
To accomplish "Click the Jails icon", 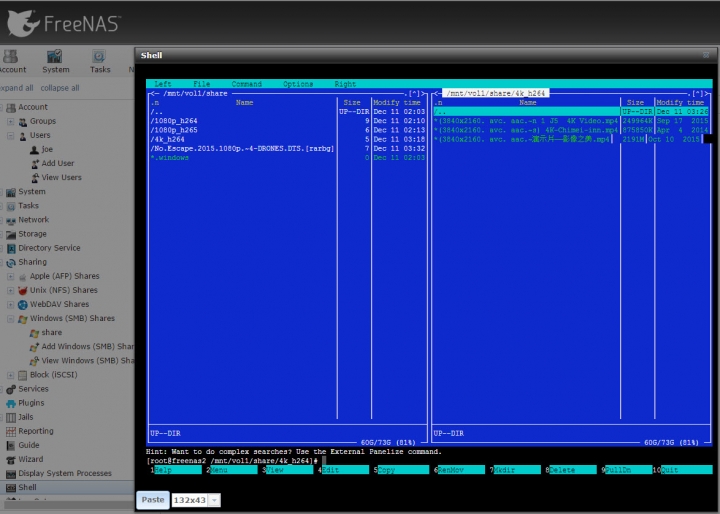I will tap(11, 418).
